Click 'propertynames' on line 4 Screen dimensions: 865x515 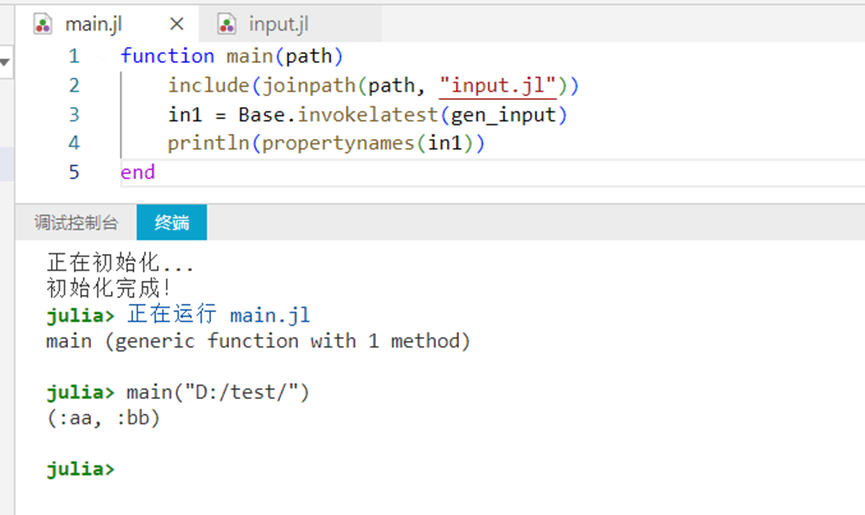338,144
